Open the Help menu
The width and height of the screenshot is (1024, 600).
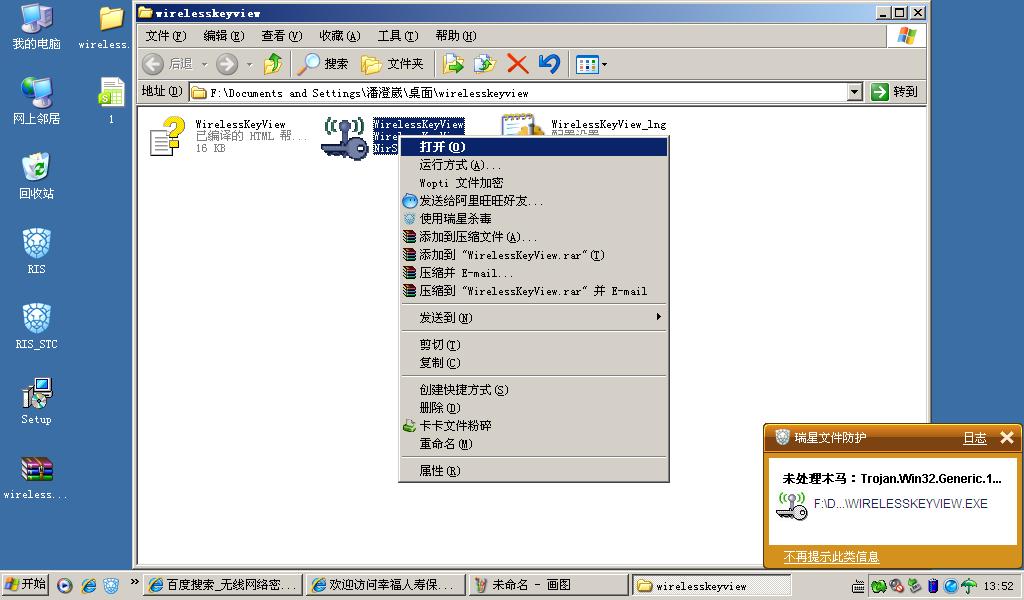(x=456, y=36)
